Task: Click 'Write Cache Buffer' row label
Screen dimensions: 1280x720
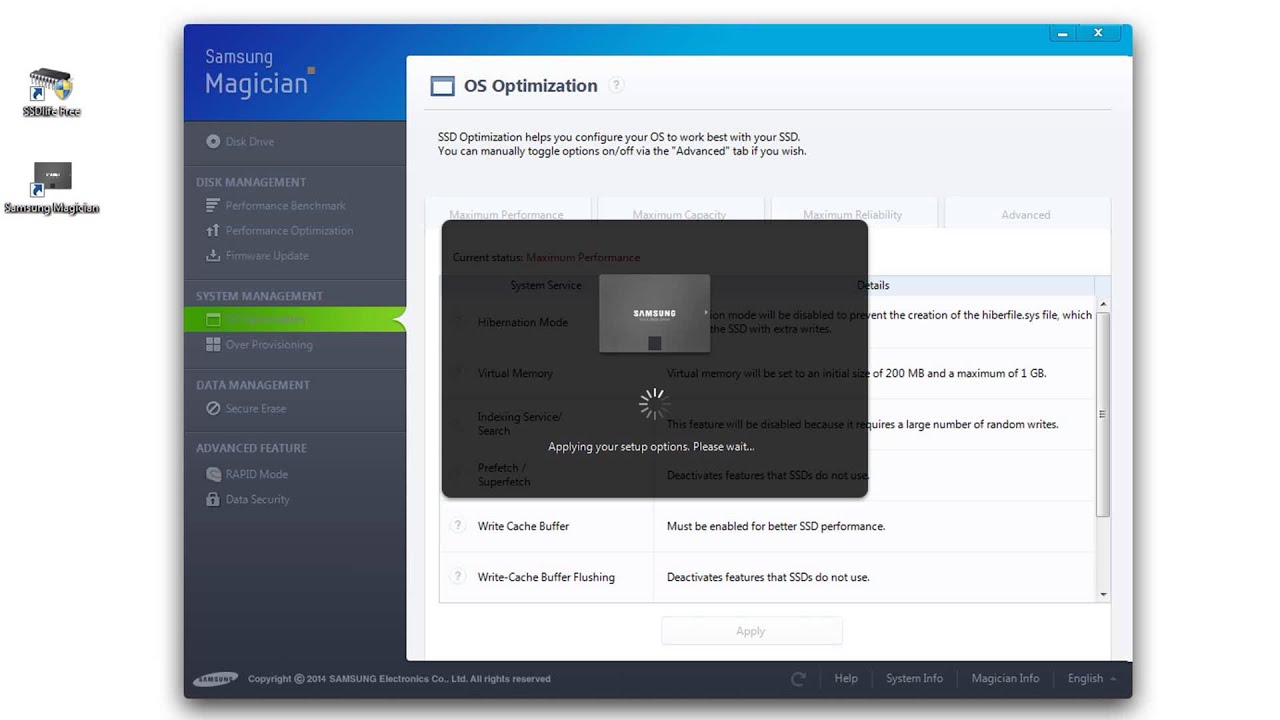Action: (523, 526)
